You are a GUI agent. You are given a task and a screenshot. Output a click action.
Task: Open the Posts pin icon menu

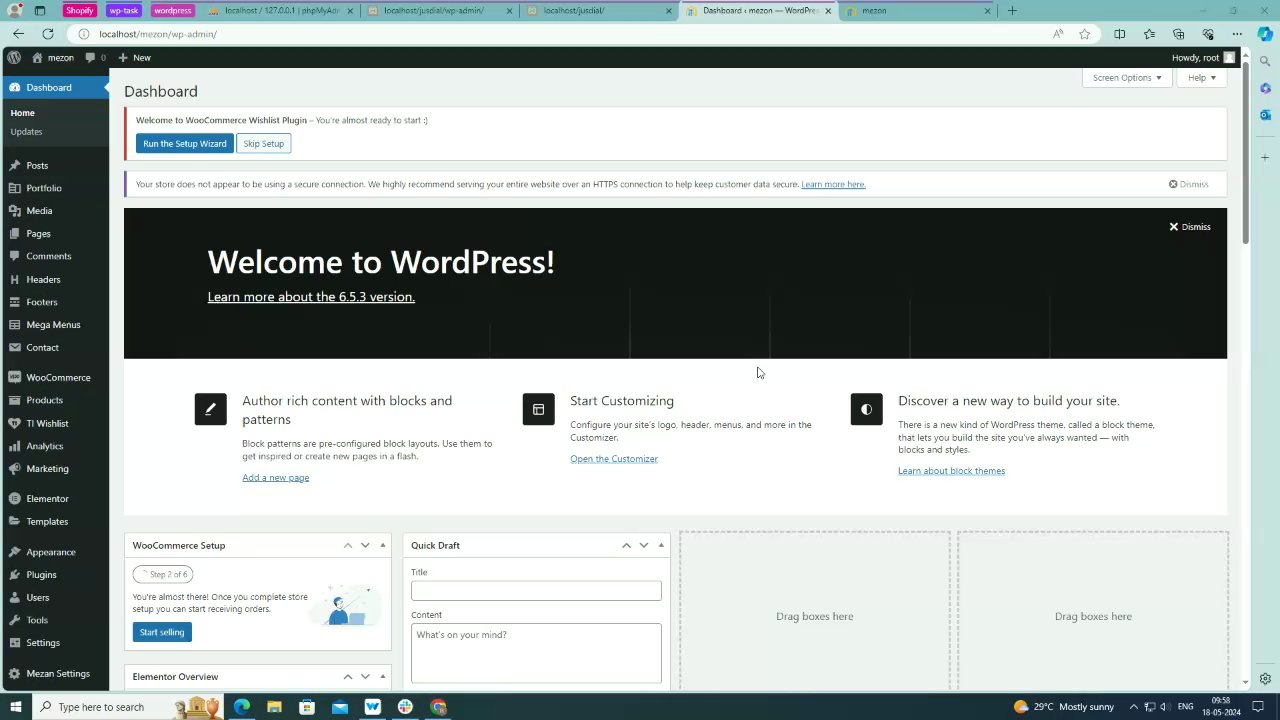(x=15, y=165)
